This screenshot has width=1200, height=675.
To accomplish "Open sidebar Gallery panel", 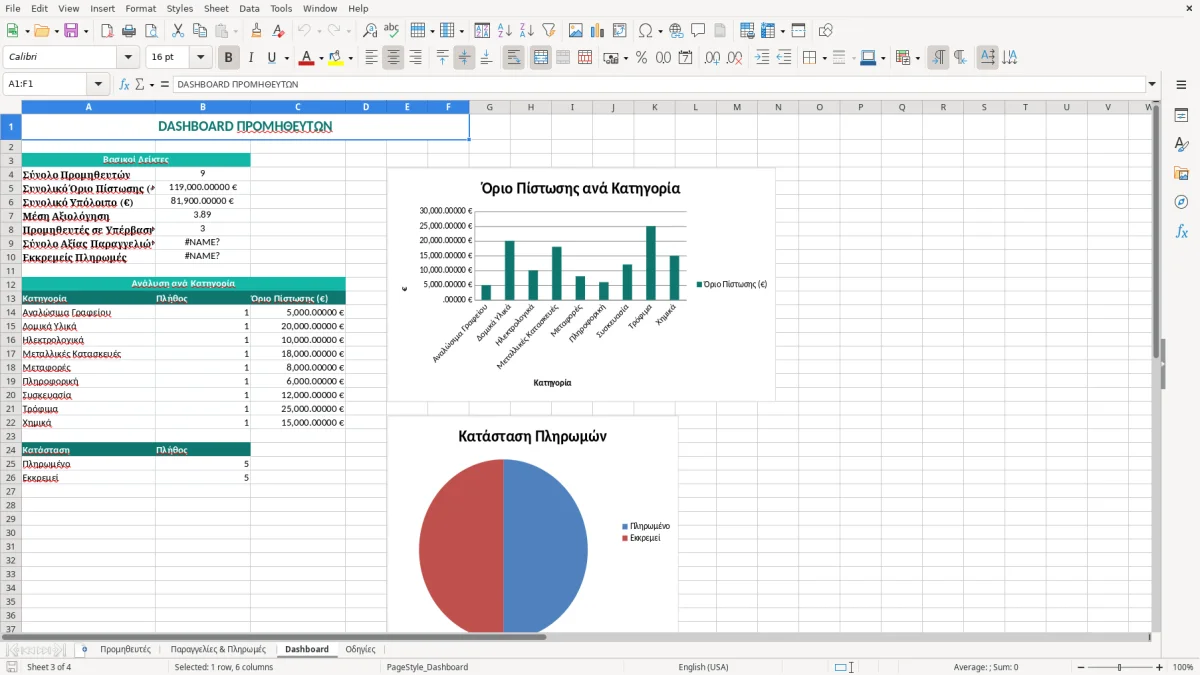I will 1181,174.
